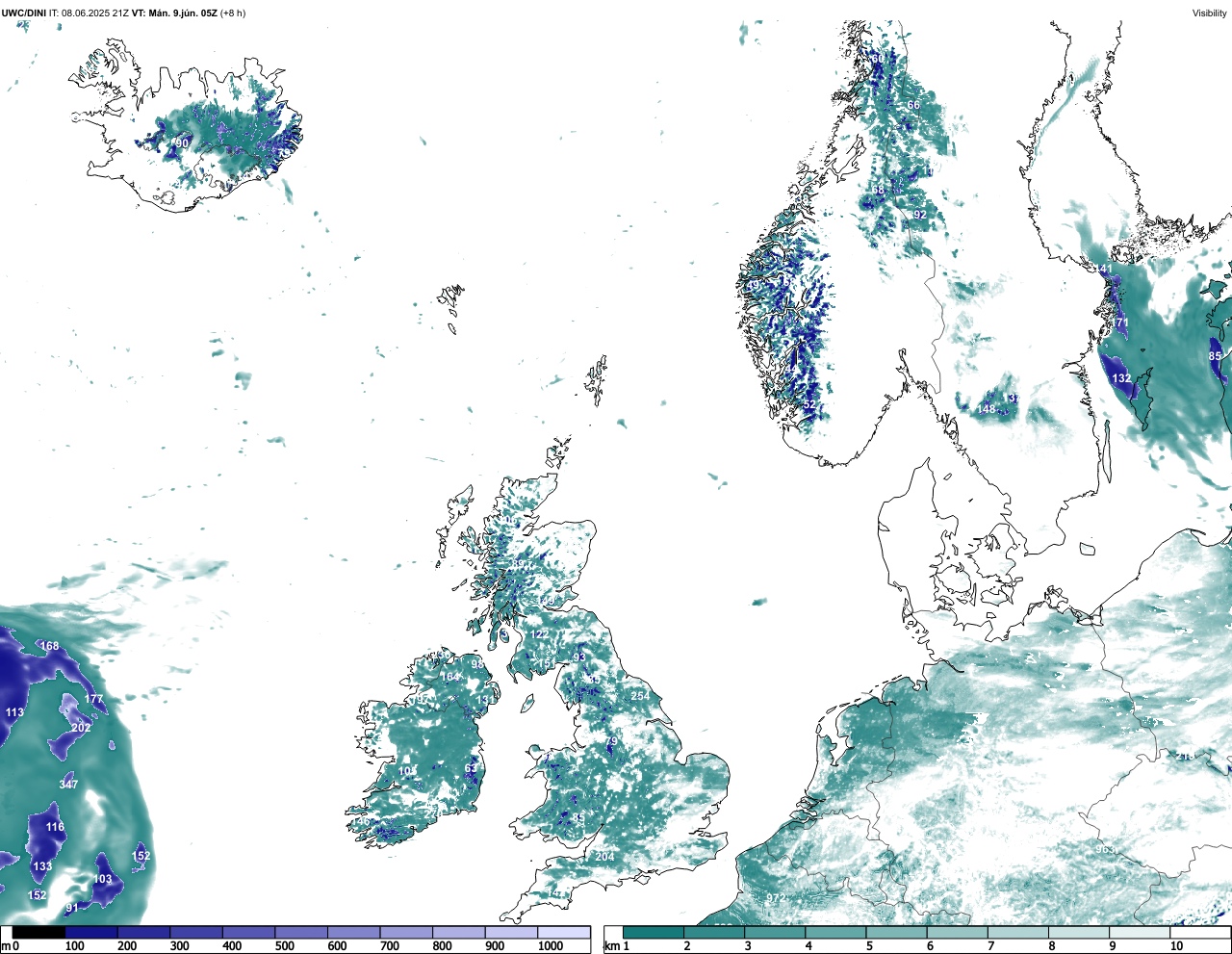Click the '204' value over southern England
This screenshot has width=1232, height=954.
(x=604, y=857)
